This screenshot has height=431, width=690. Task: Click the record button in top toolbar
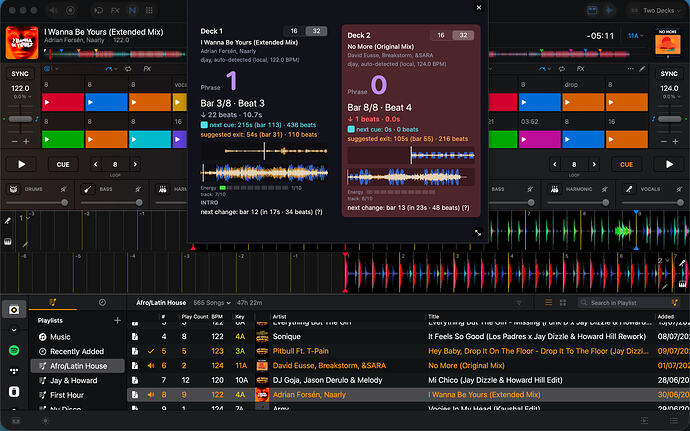tap(70, 10)
